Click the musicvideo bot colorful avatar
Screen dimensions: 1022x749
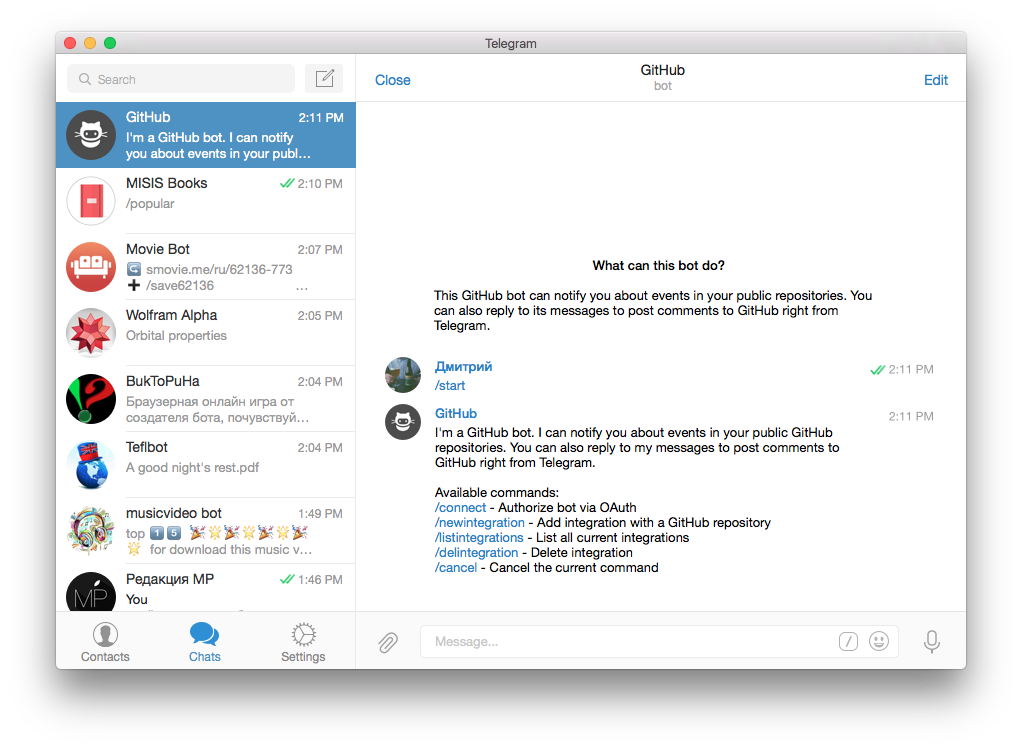click(91, 531)
